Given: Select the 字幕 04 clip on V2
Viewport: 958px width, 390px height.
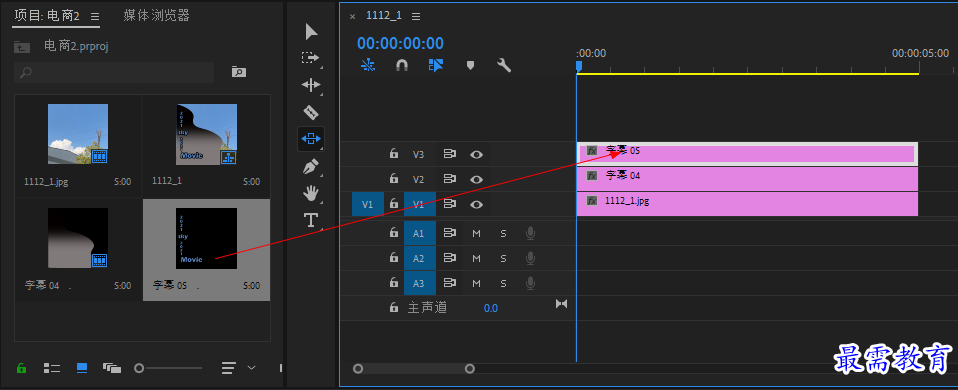Looking at the screenshot, I should (747, 179).
